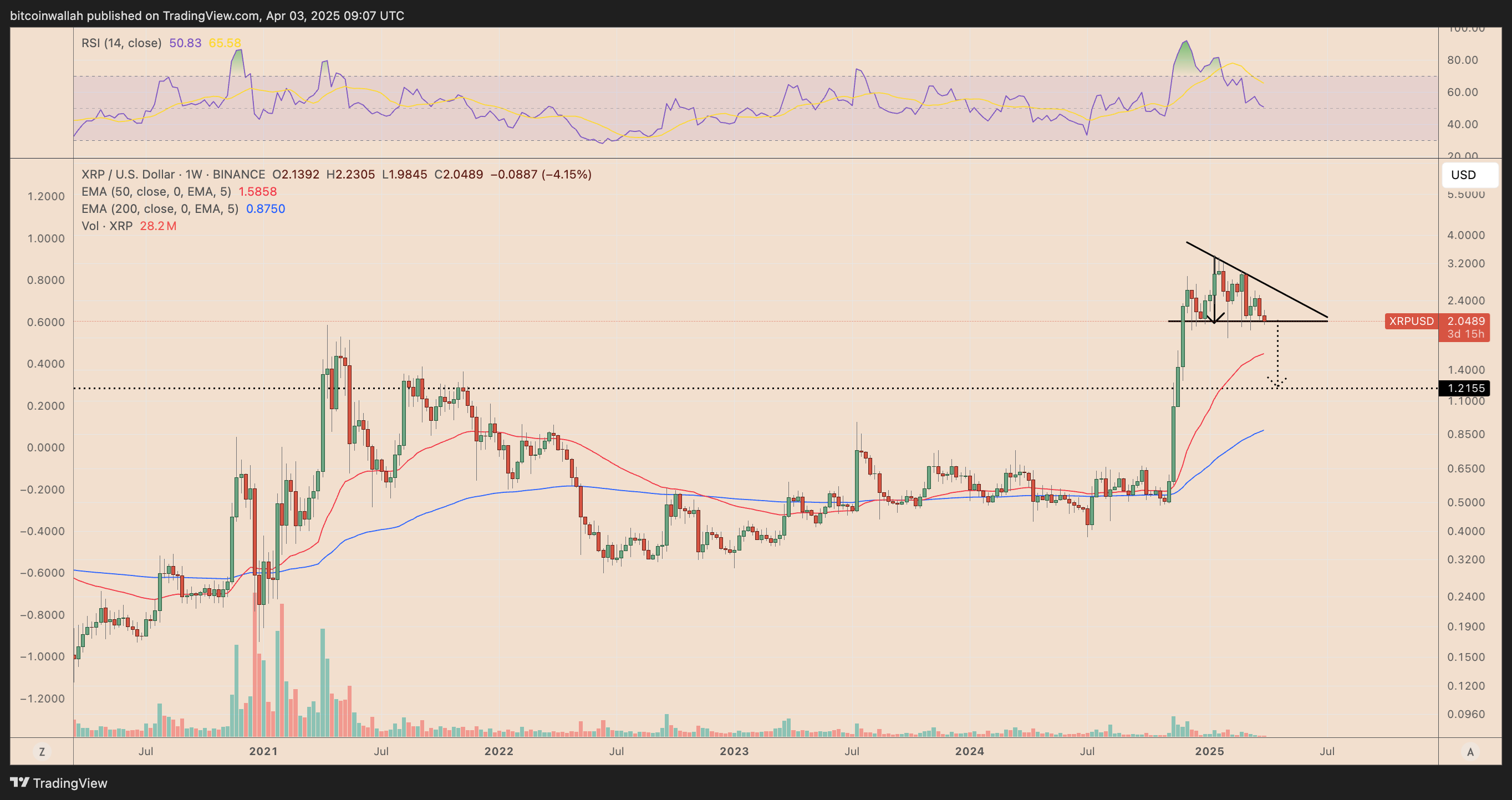Image resolution: width=1512 pixels, height=800 pixels.
Task: Open the USD currency dropdown
Action: (1469, 175)
